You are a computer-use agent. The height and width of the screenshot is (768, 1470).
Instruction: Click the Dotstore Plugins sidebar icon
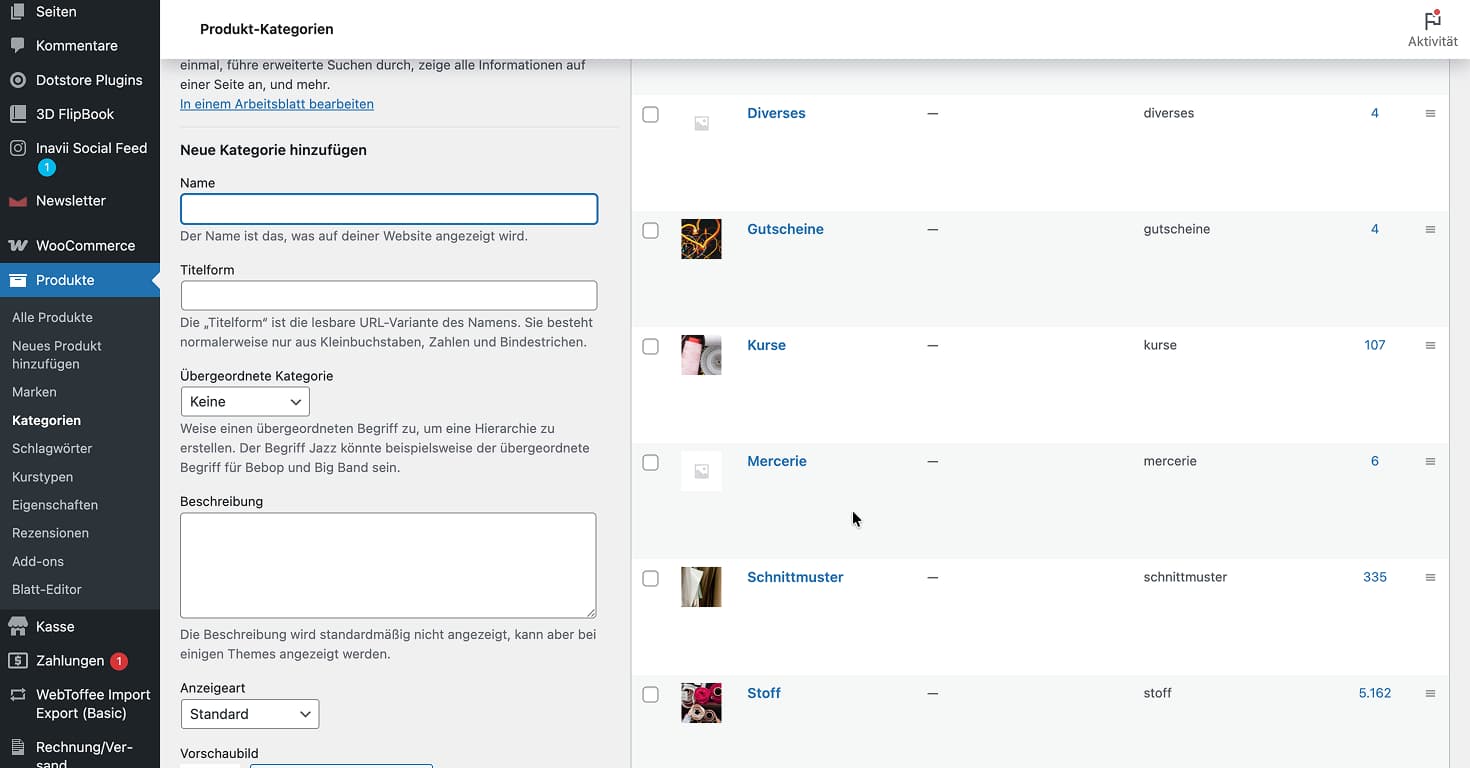tap(17, 80)
